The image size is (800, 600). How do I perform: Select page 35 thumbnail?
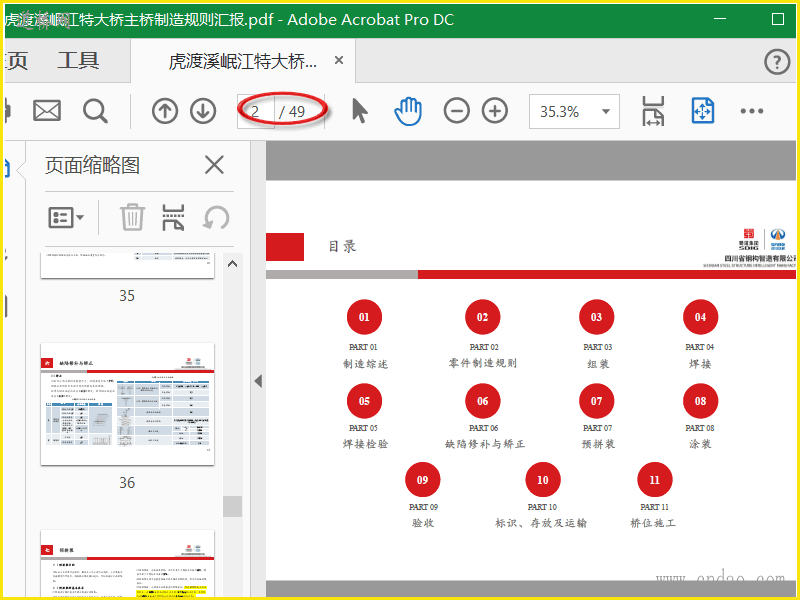click(x=128, y=265)
